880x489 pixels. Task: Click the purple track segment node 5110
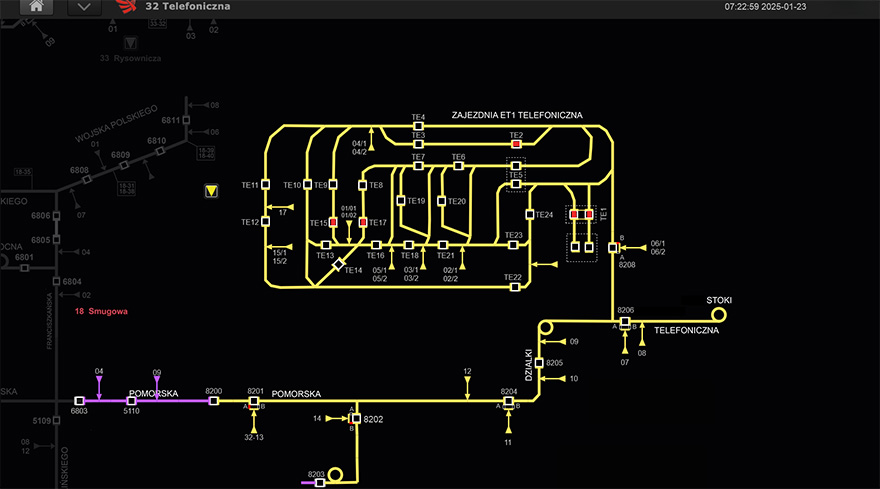point(131,401)
